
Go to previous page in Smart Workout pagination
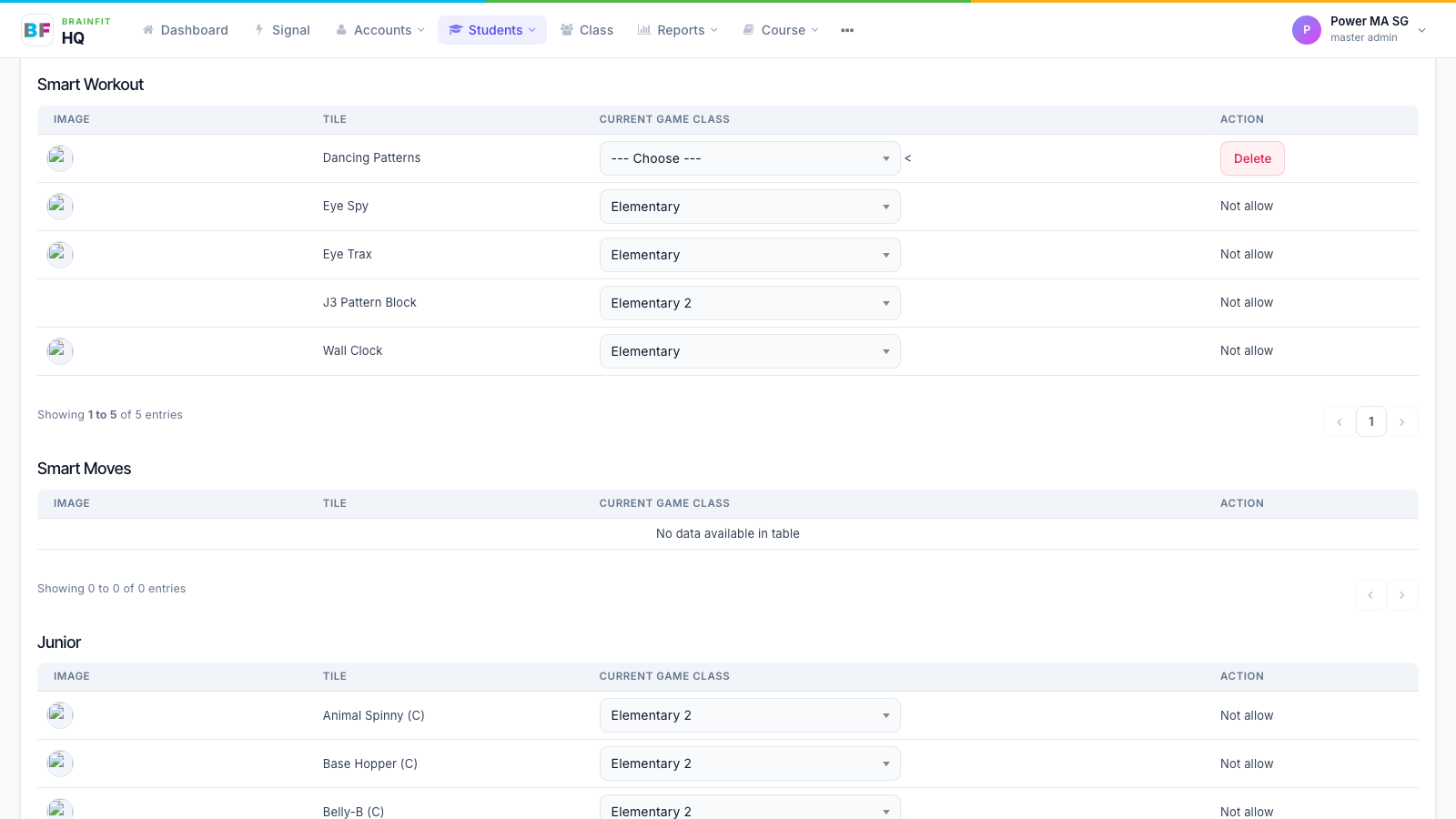coord(1340,421)
